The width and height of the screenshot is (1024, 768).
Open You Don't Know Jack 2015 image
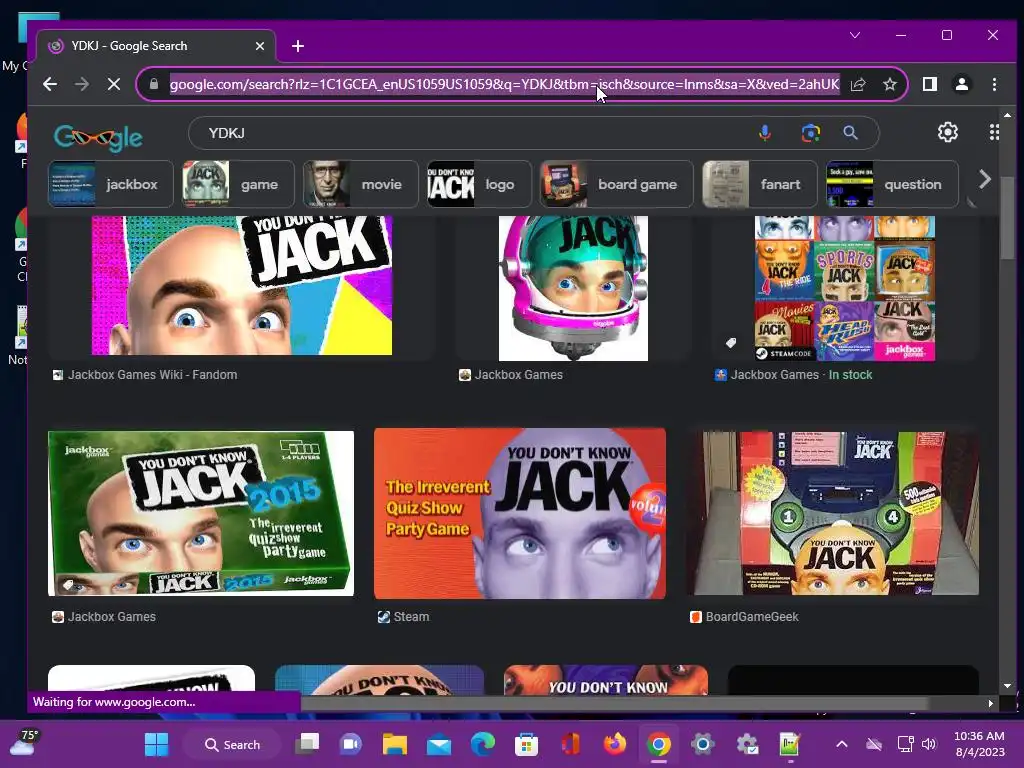point(201,513)
